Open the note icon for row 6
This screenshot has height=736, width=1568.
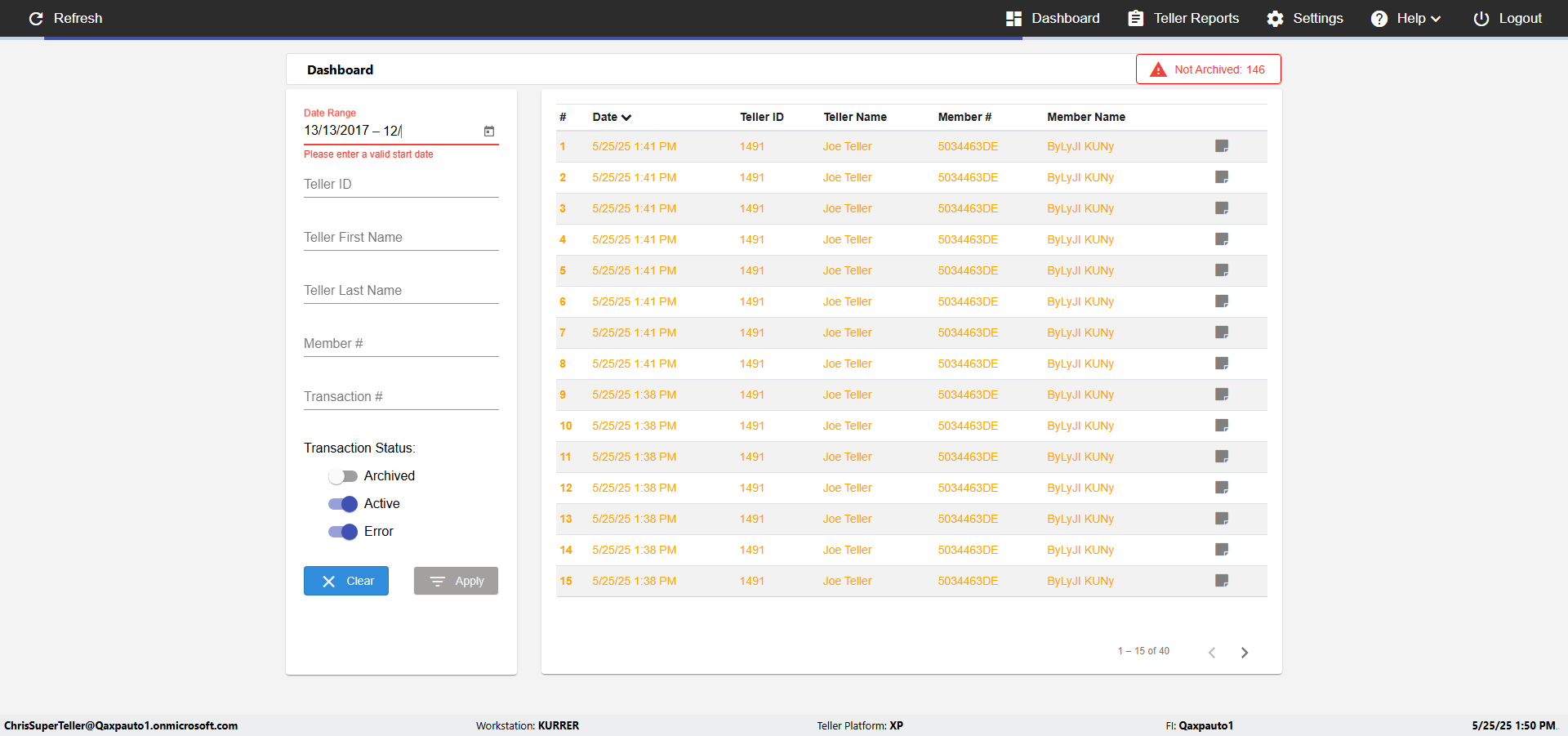click(x=1222, y=301)
